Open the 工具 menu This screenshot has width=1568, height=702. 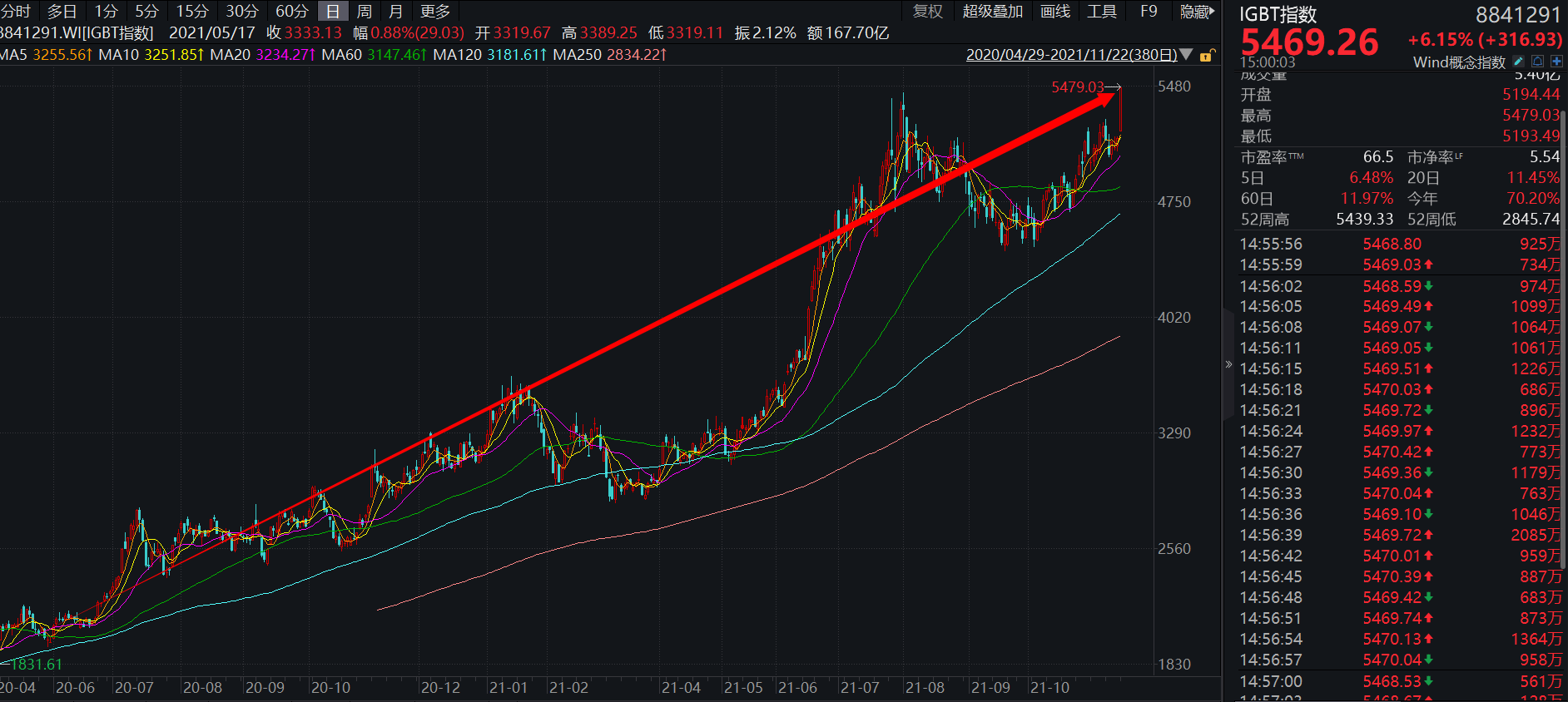[1102, 12]
